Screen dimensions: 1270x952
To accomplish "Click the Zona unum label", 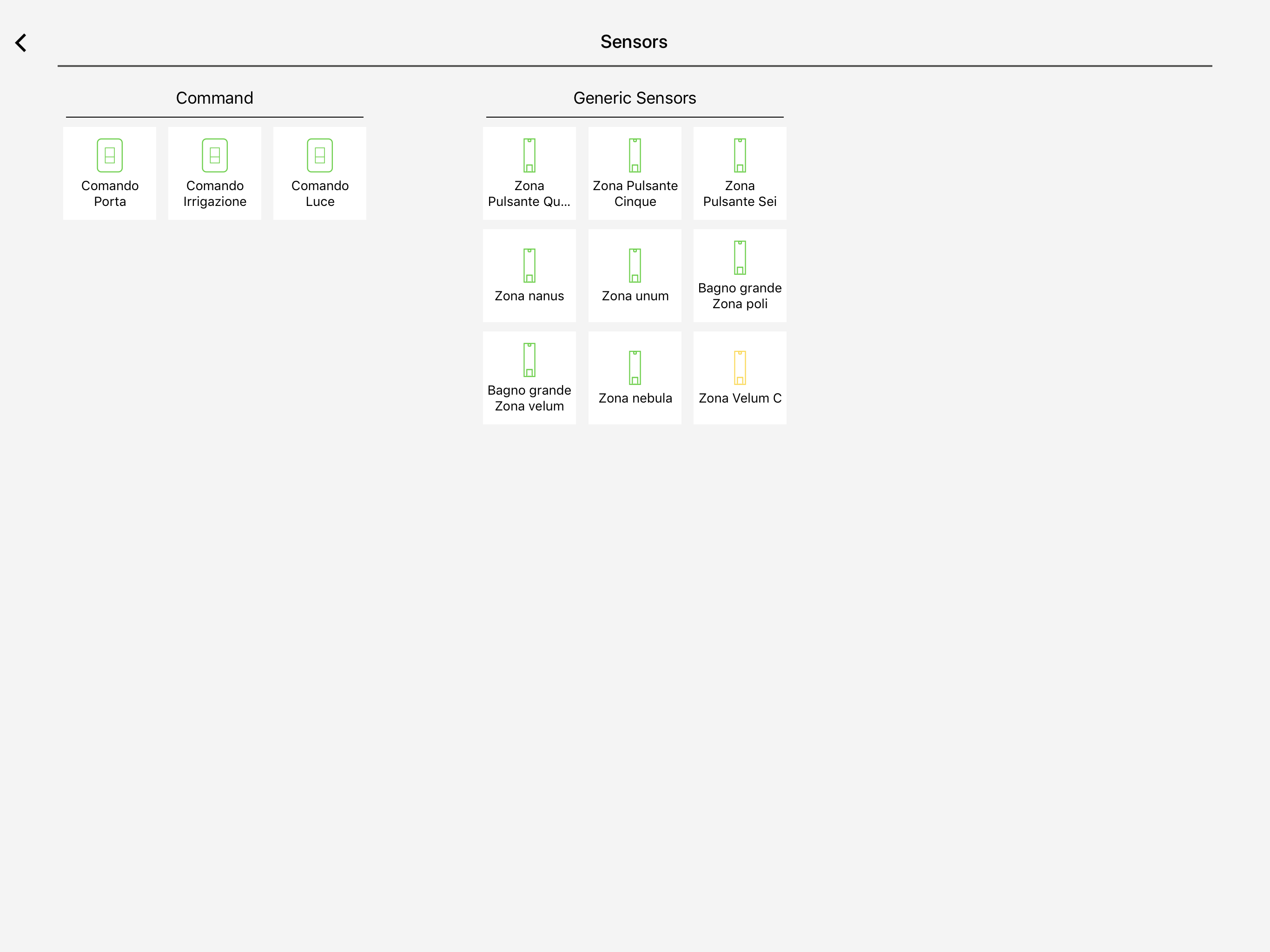I will [635, 296].
